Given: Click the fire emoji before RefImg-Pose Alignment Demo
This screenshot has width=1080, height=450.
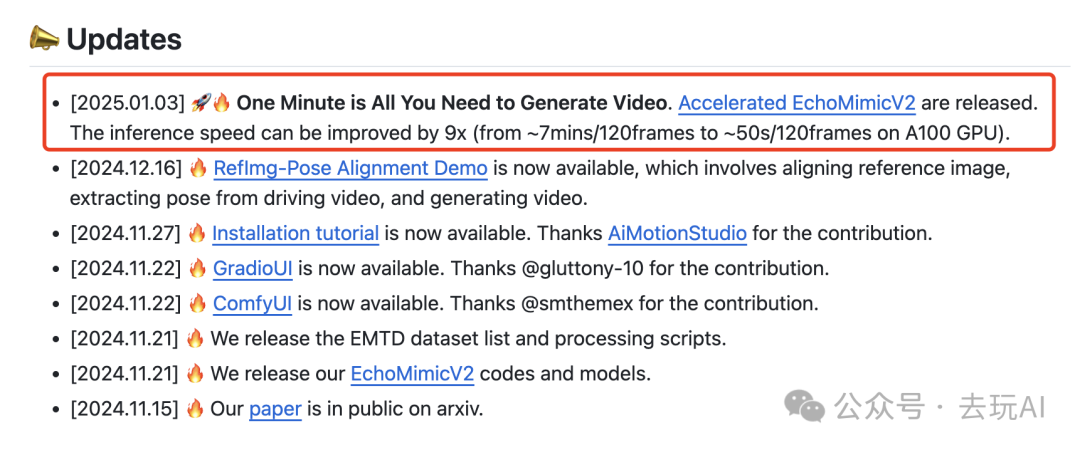Looking at the screenshot, I should [198, 168].
